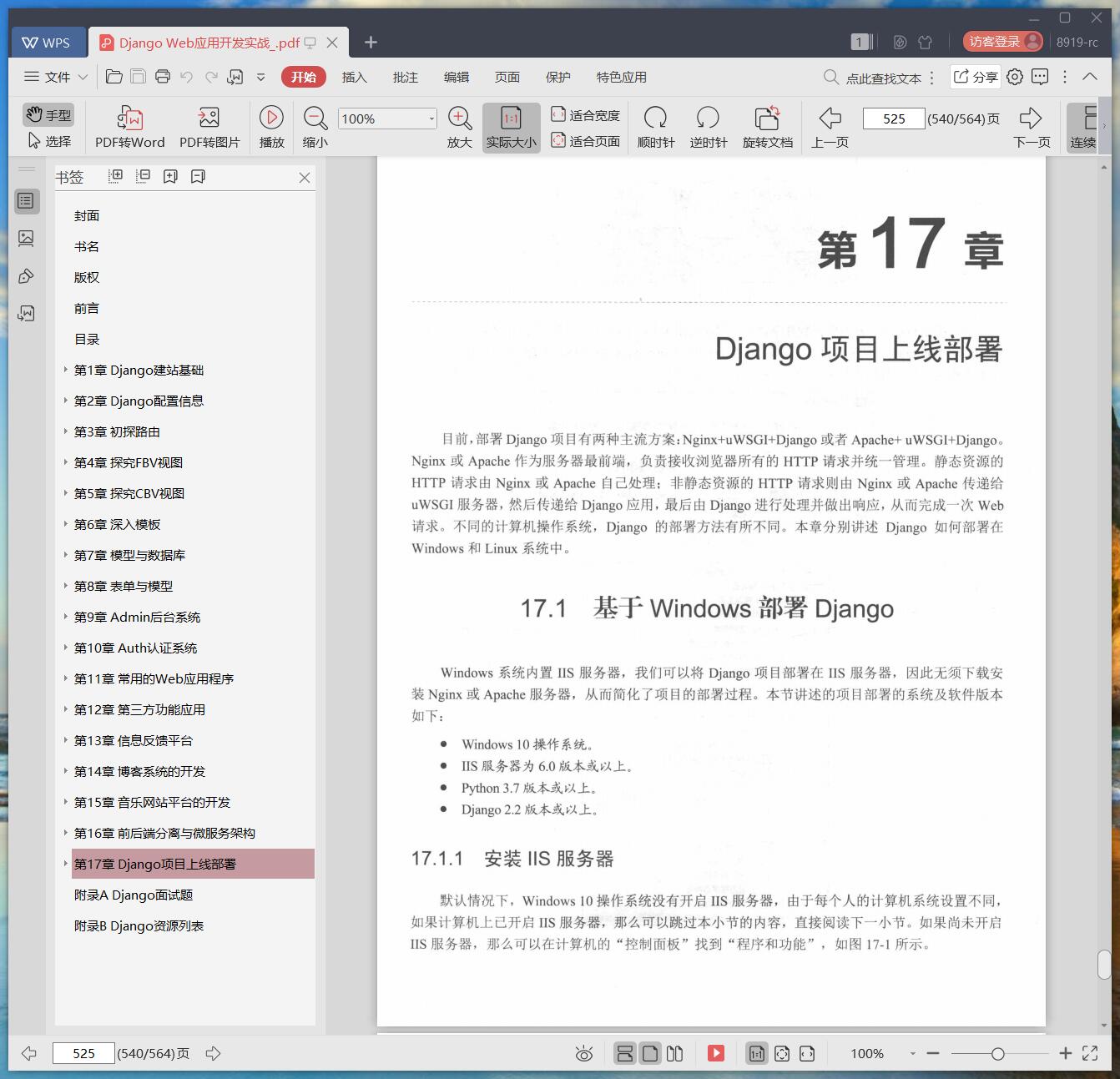Click the document vertical scrollbar thumb

click(1104, 964)
